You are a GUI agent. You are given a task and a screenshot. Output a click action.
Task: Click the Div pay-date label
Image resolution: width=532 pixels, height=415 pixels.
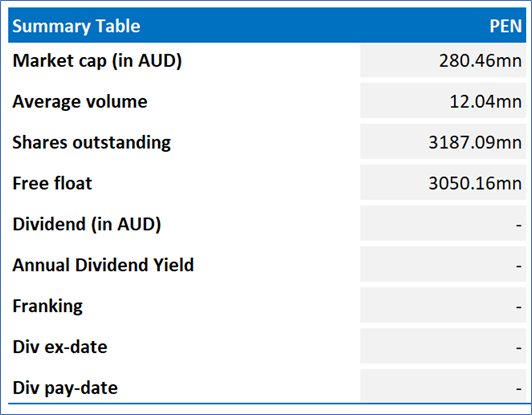click(x=65, y=388)
